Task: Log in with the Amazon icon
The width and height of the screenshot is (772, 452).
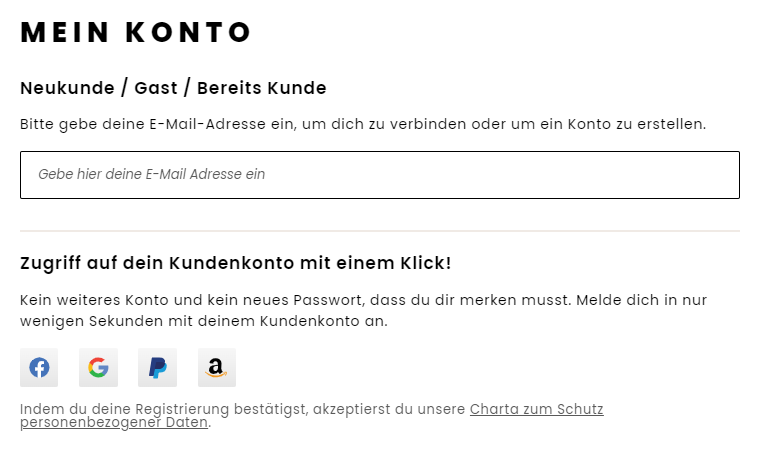Action: click(x=217, y=367)
